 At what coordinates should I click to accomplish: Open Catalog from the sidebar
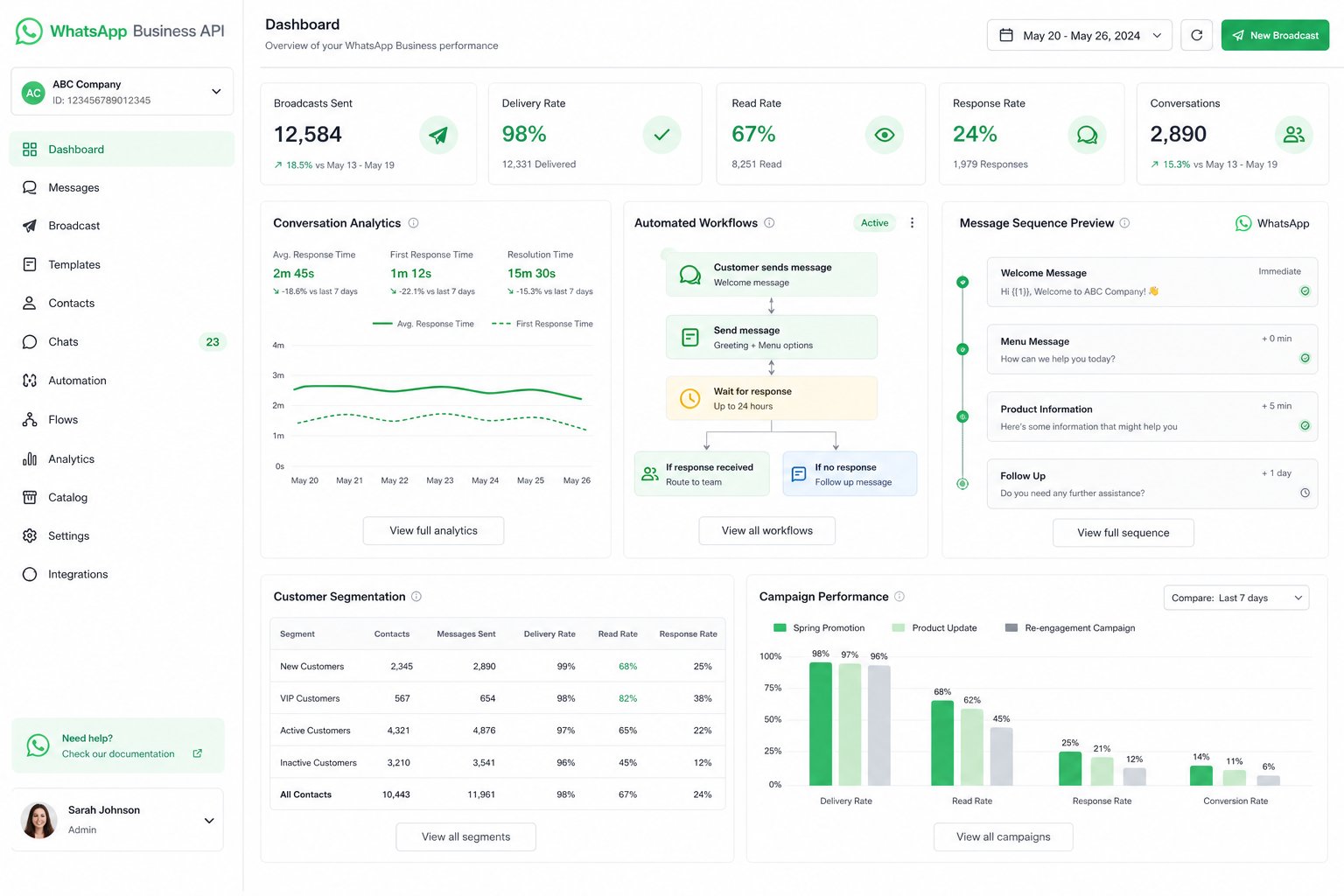click(122, 497)
